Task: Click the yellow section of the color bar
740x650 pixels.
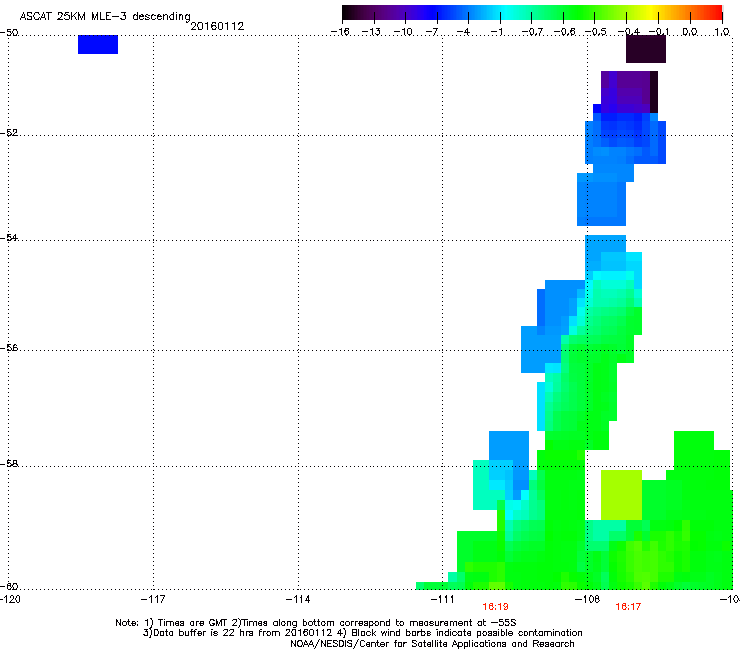Action: (651, 13)
